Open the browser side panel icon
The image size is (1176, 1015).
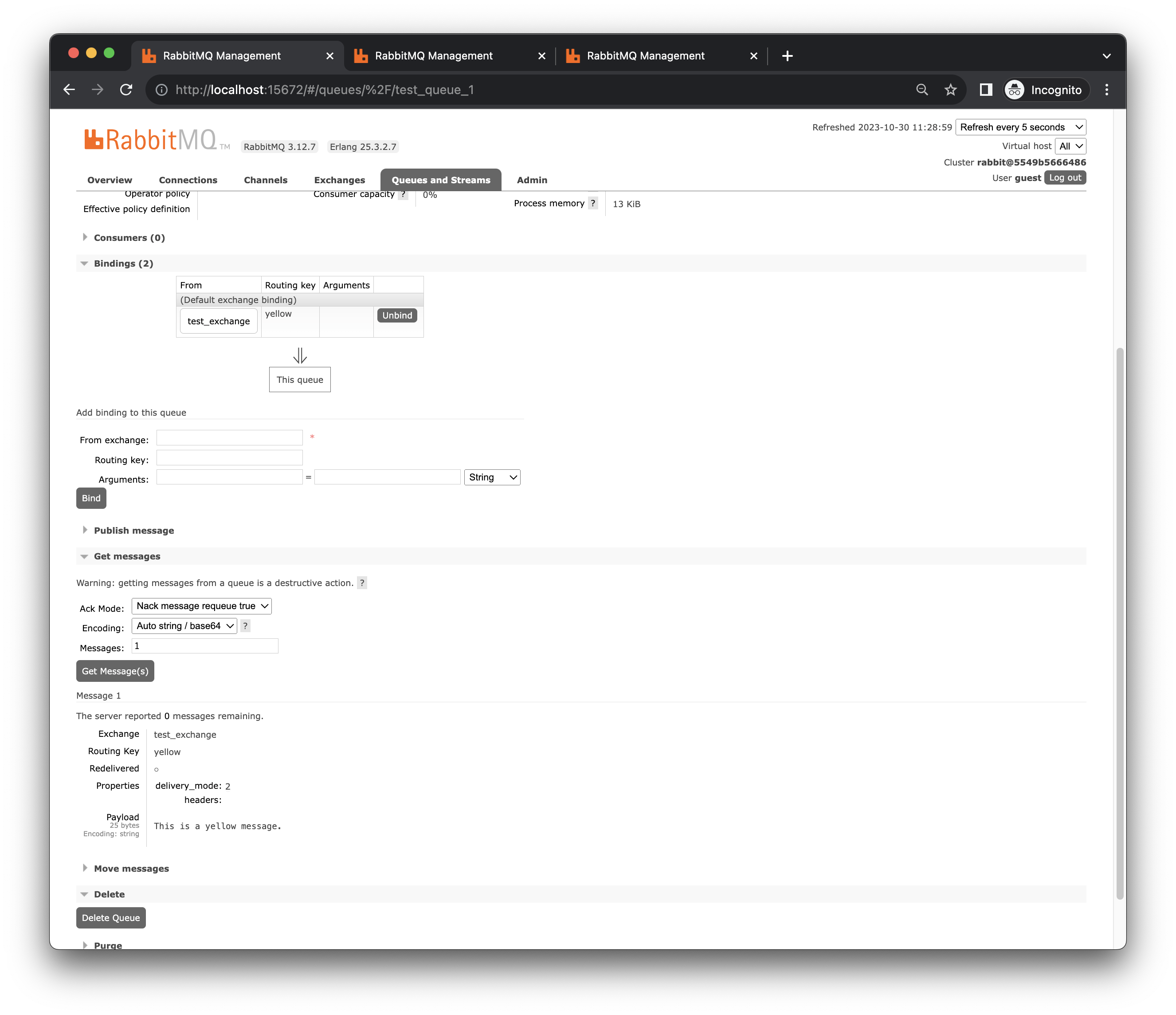[986, 90]
